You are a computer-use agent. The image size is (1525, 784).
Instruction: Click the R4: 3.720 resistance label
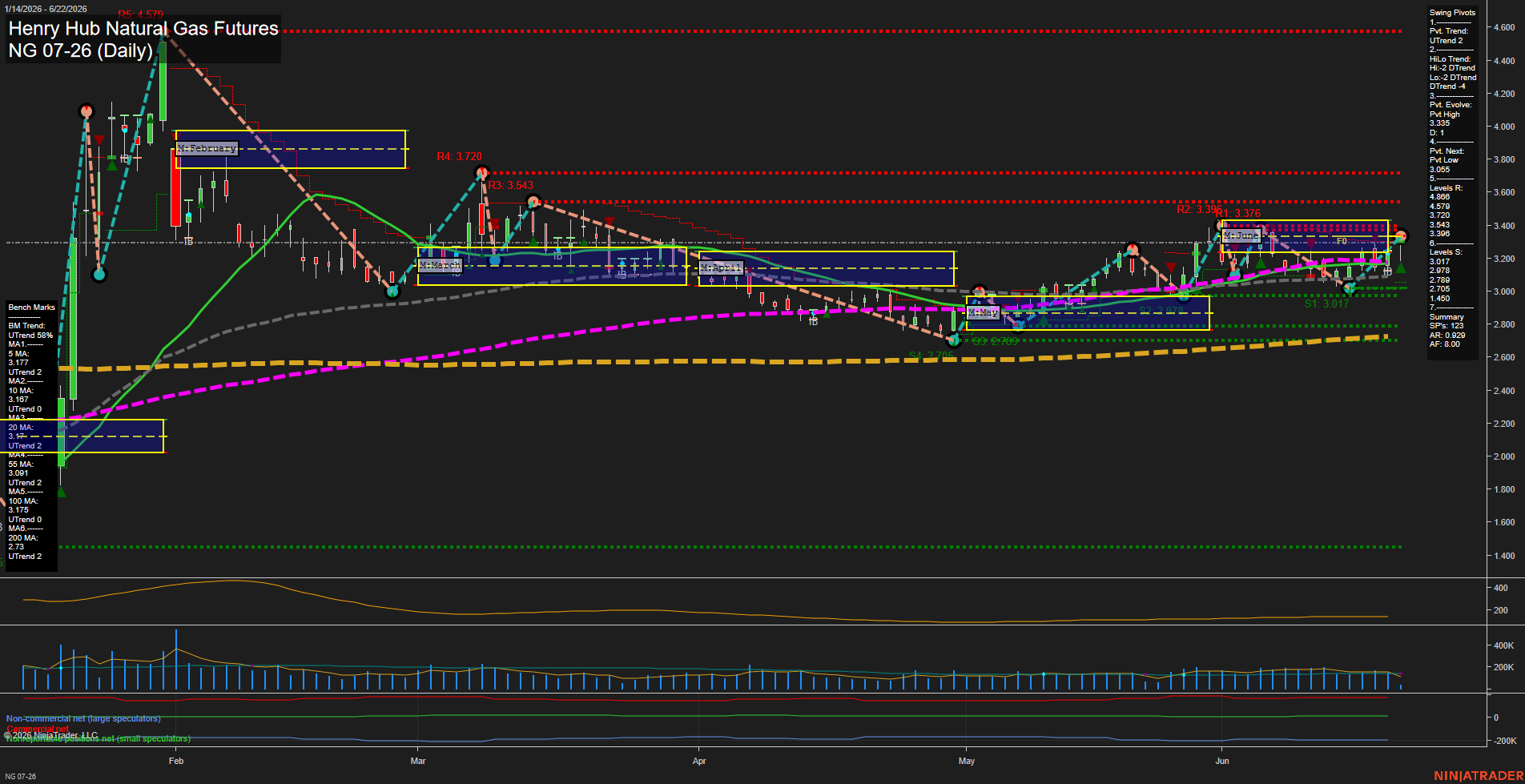pyautogui.click(x=459, y=157)
